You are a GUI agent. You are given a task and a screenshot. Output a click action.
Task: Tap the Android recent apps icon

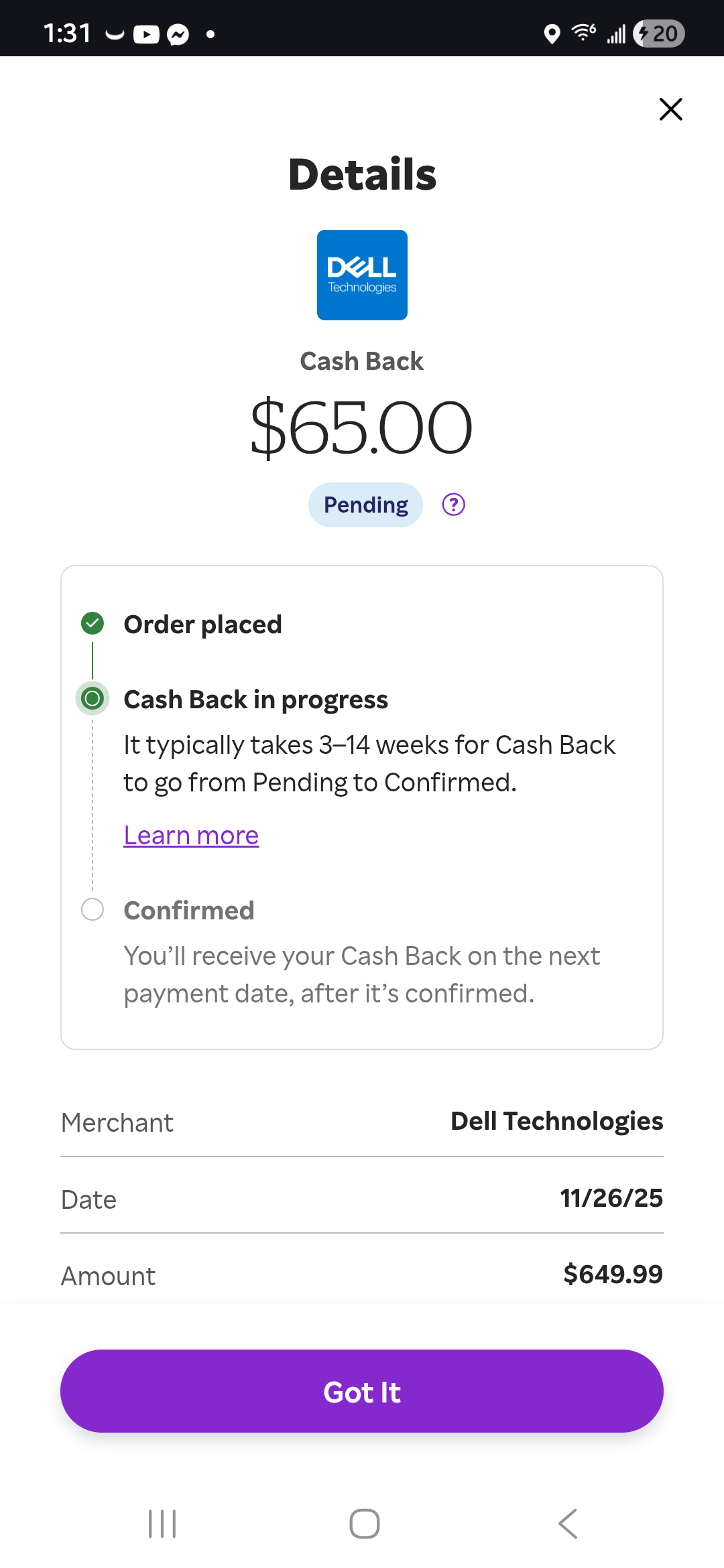tap(162, 1524)
